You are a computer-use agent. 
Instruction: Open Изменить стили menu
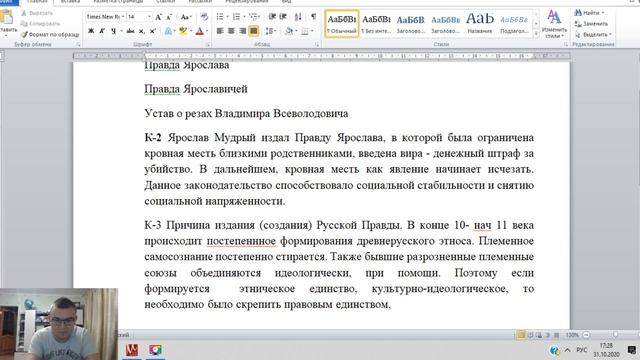(x=554, y=24)
